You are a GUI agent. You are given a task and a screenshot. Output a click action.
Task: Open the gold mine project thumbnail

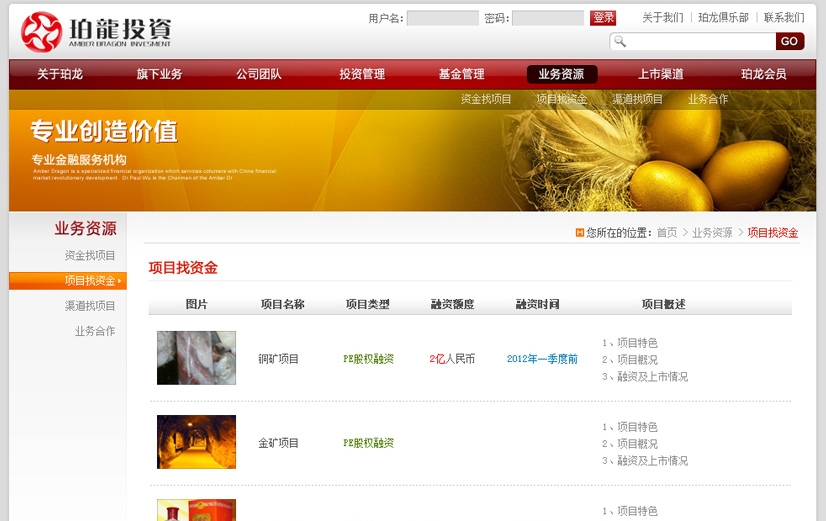[x=196, y=442]
